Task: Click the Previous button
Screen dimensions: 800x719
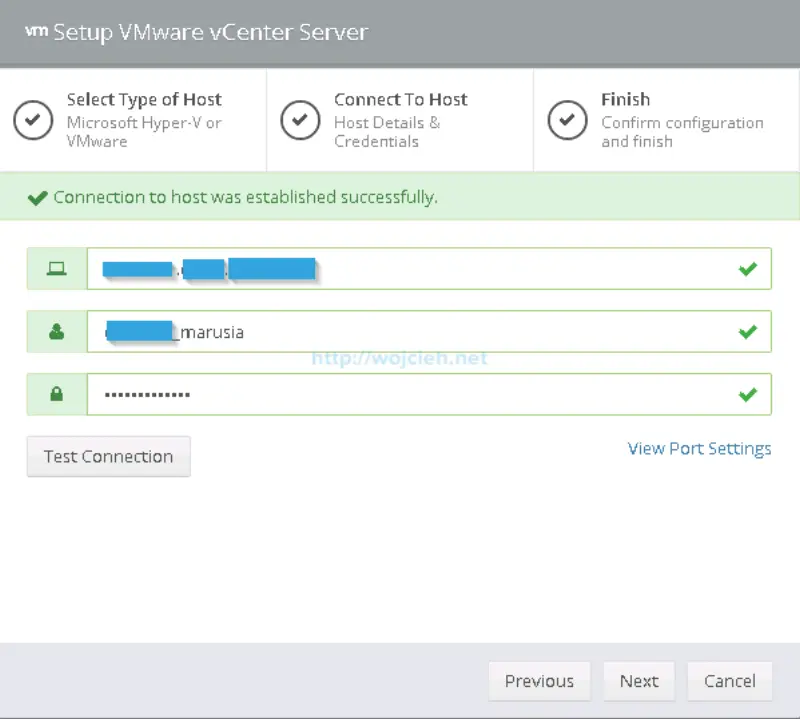Action: [539, 681]
